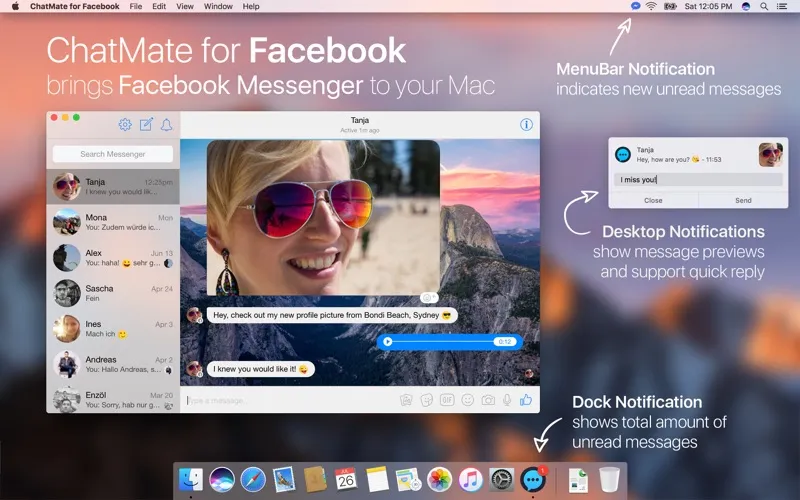Send a thumbs-up like
This screenshot has width=800, height=500.
526,399
